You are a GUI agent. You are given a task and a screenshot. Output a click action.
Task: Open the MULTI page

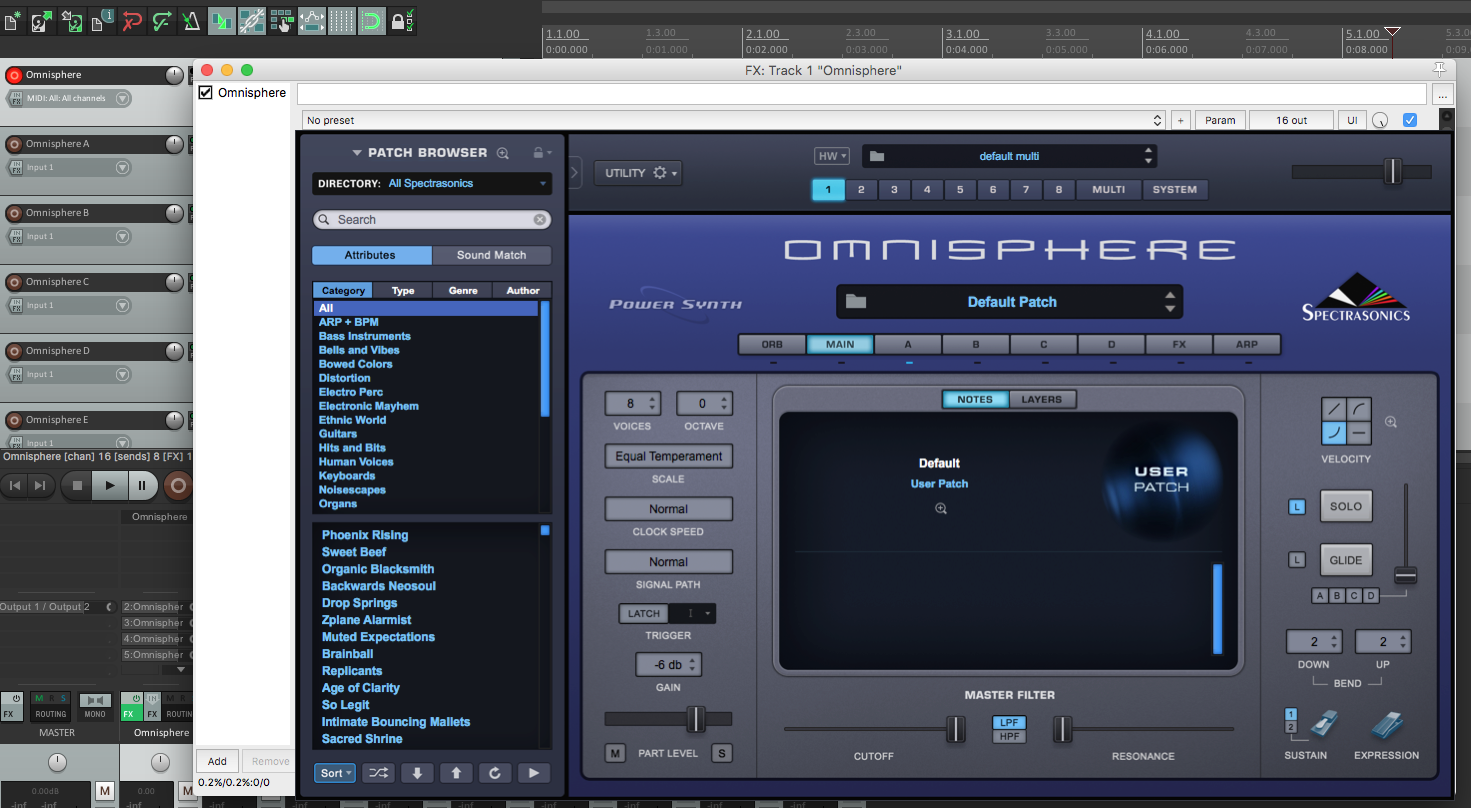tap(1108, 189)
